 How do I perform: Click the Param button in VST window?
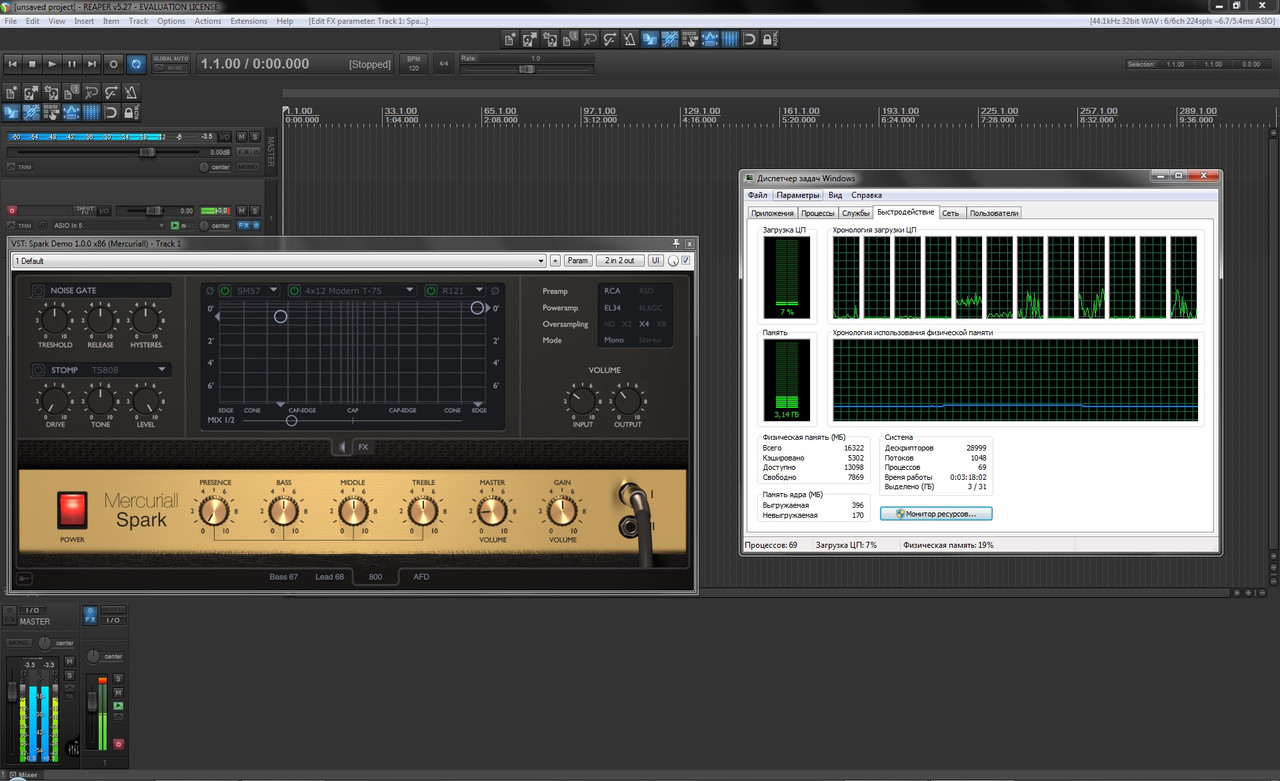tap(578, 261)
